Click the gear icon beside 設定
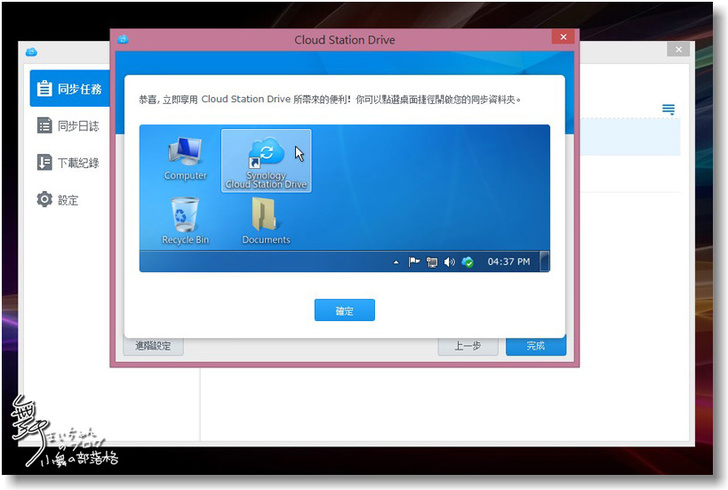 45,199
